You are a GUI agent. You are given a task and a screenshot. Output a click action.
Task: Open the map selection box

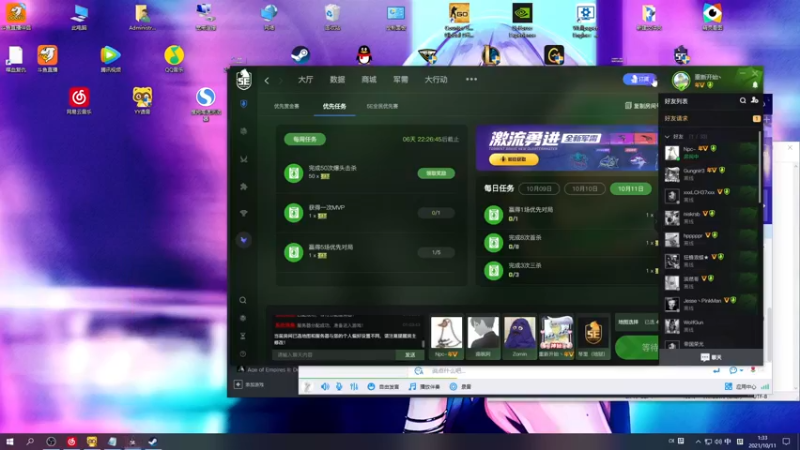[637, 322]
